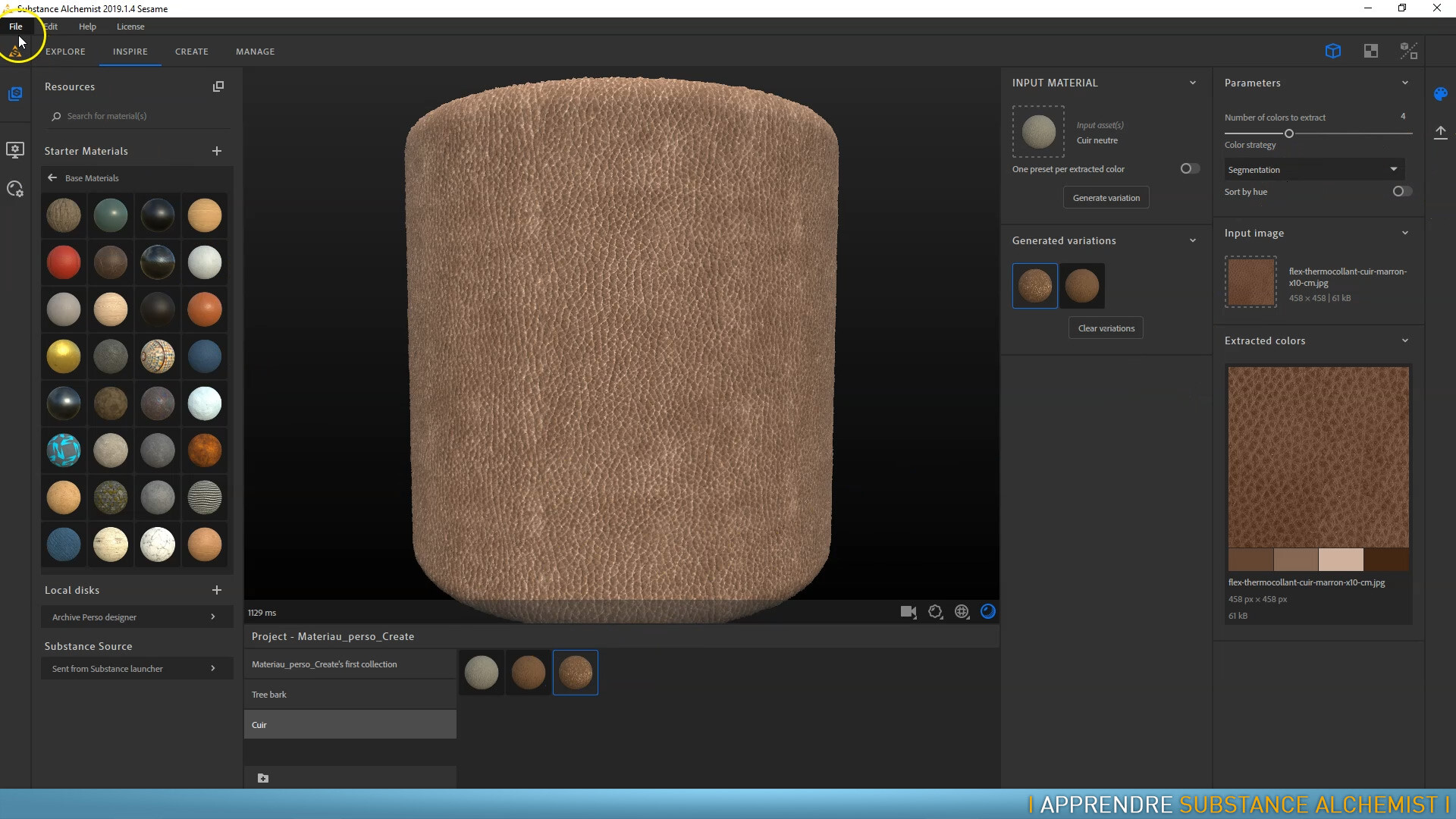Switch to 2D view icon
Image resolution: width=1456 pixels, height=819 pixels.
[x=1371, y=51]
